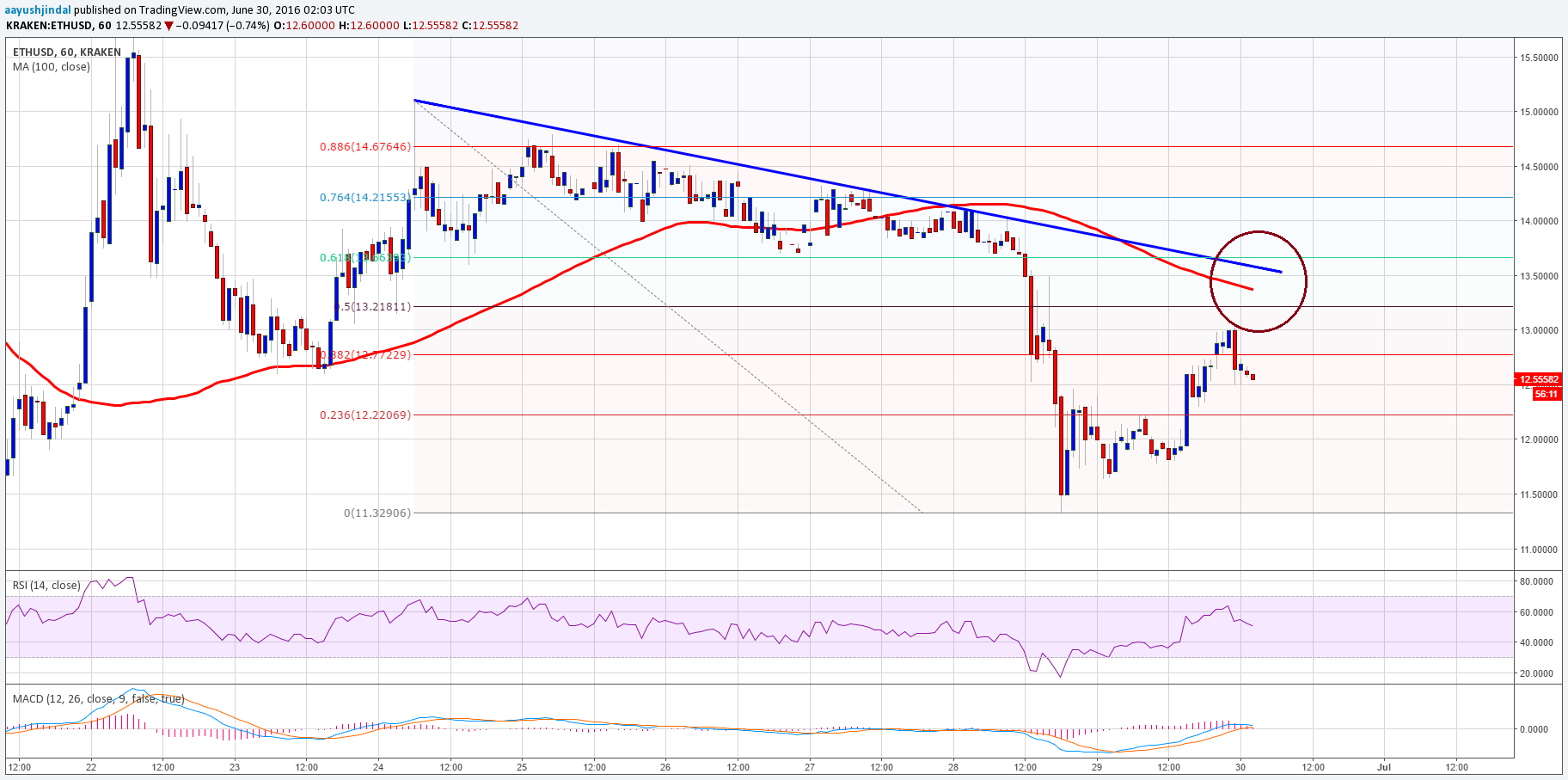Click the MACD (12, 26, close, 9) label
This screenshot has width=1568, height=780.
(x=98, y=699)
